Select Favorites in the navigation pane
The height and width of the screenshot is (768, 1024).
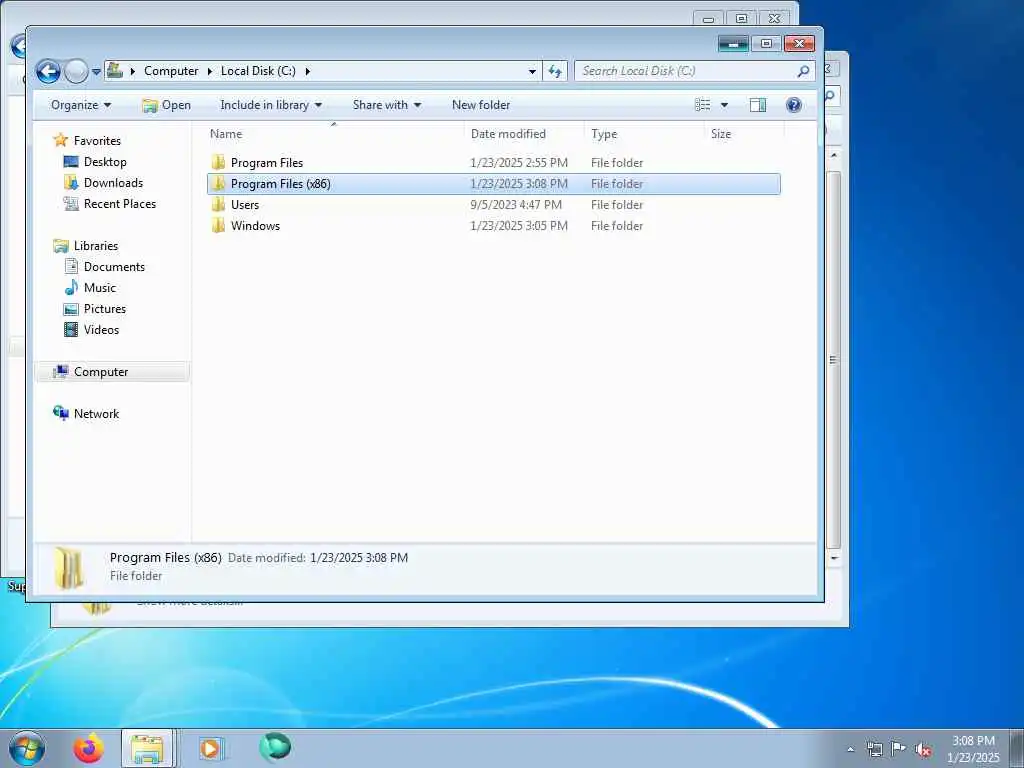pyautogui.click(x=97, y=140)
